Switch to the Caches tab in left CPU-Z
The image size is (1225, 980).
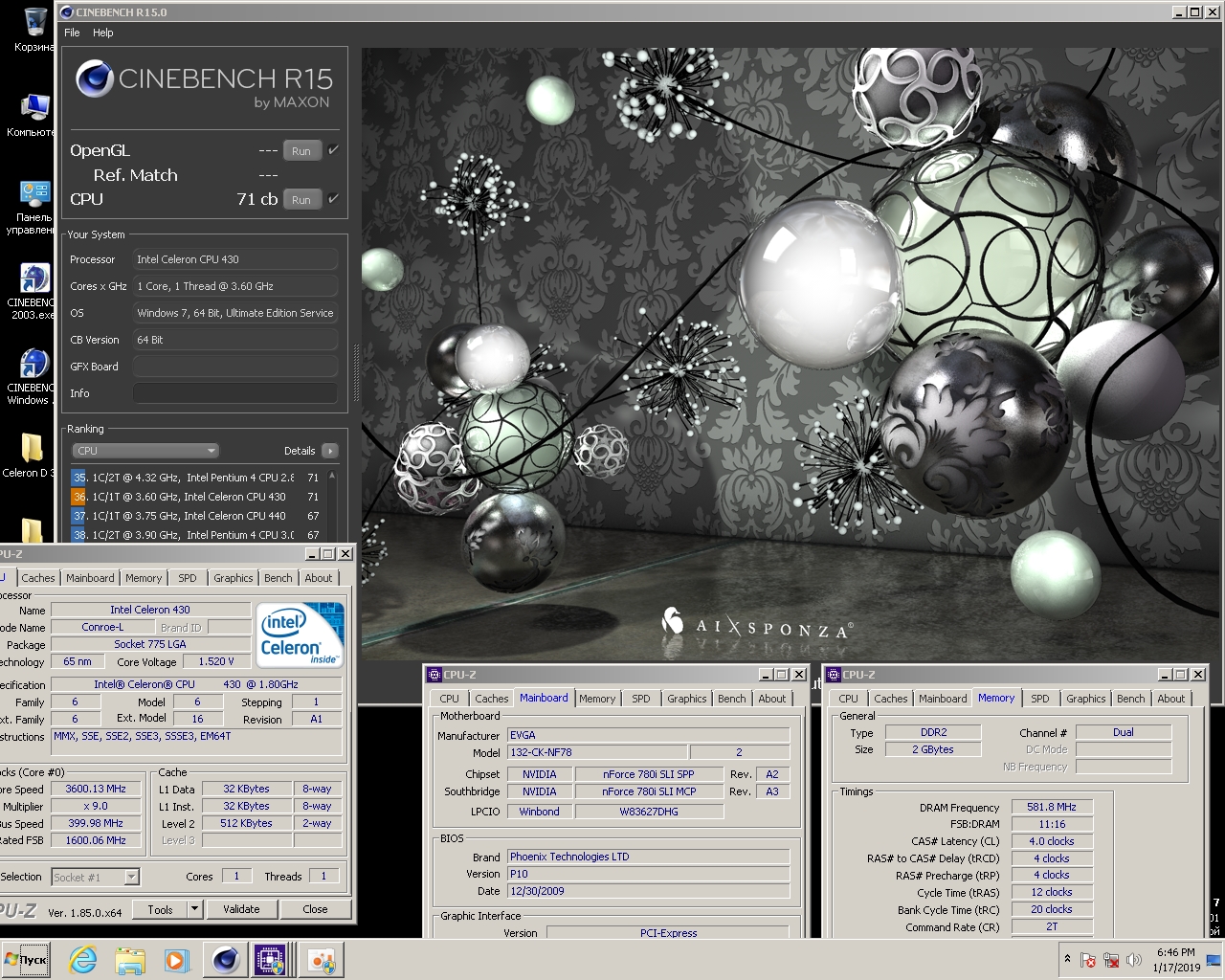38,578
